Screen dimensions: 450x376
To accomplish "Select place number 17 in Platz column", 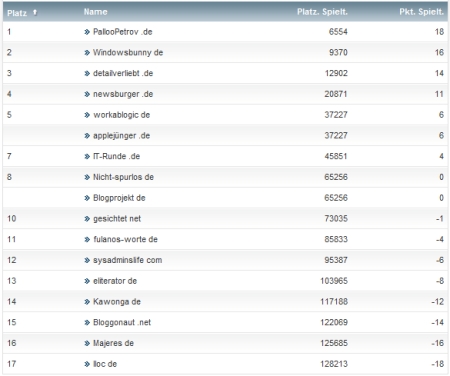I will (12, 364).
